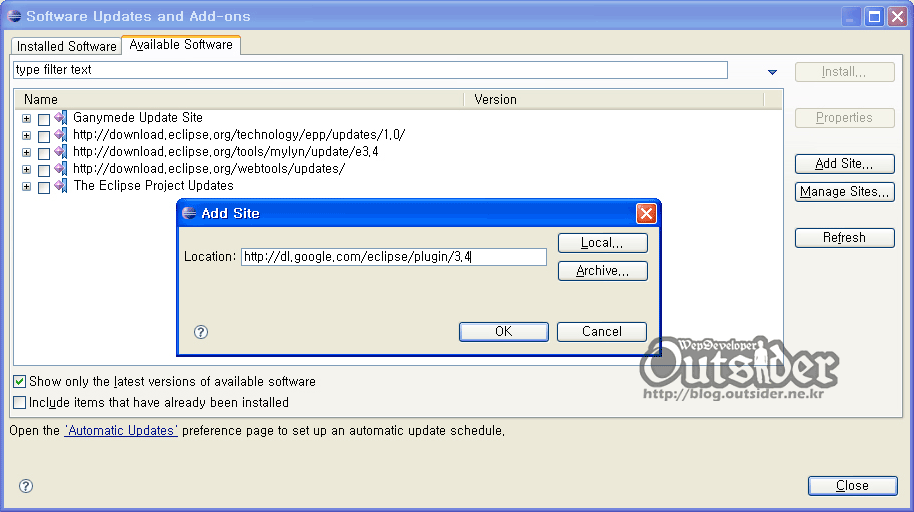The height and width of the screenshot is (512, 914).
Task: Open help for Software Updates window
Action: 26,486
